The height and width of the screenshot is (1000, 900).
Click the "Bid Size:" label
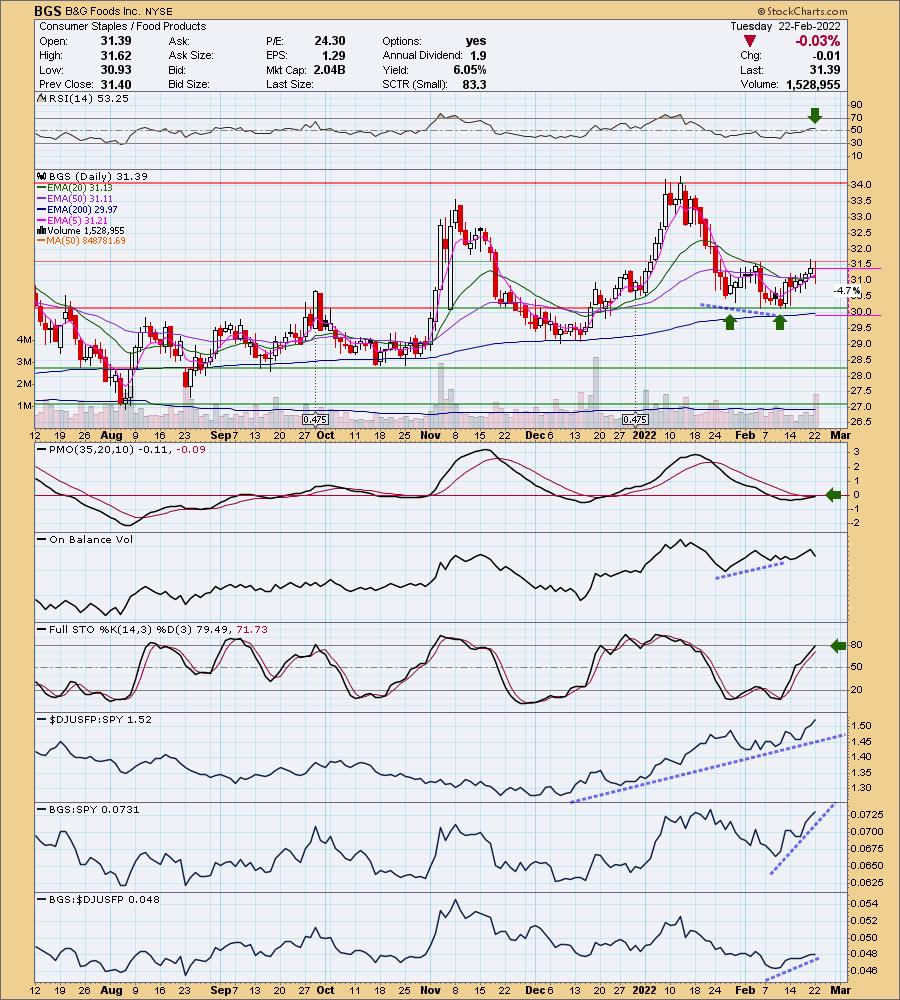coord(189,84)
